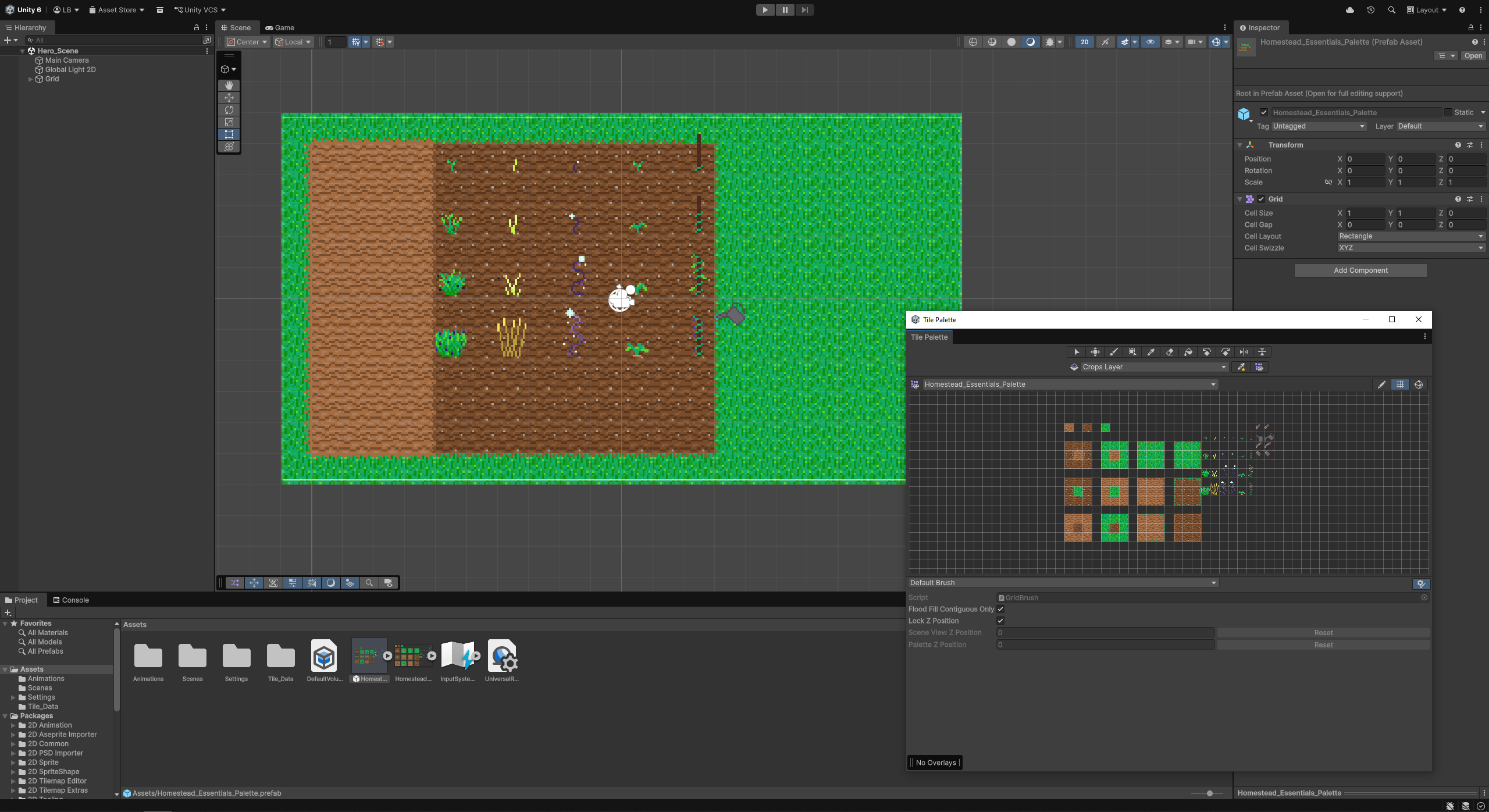This screenshot has width=1489, height=812.
Task: Click Reset beside Scene View Z Position
Action: pyautogui.click(x=1323, y=633)
